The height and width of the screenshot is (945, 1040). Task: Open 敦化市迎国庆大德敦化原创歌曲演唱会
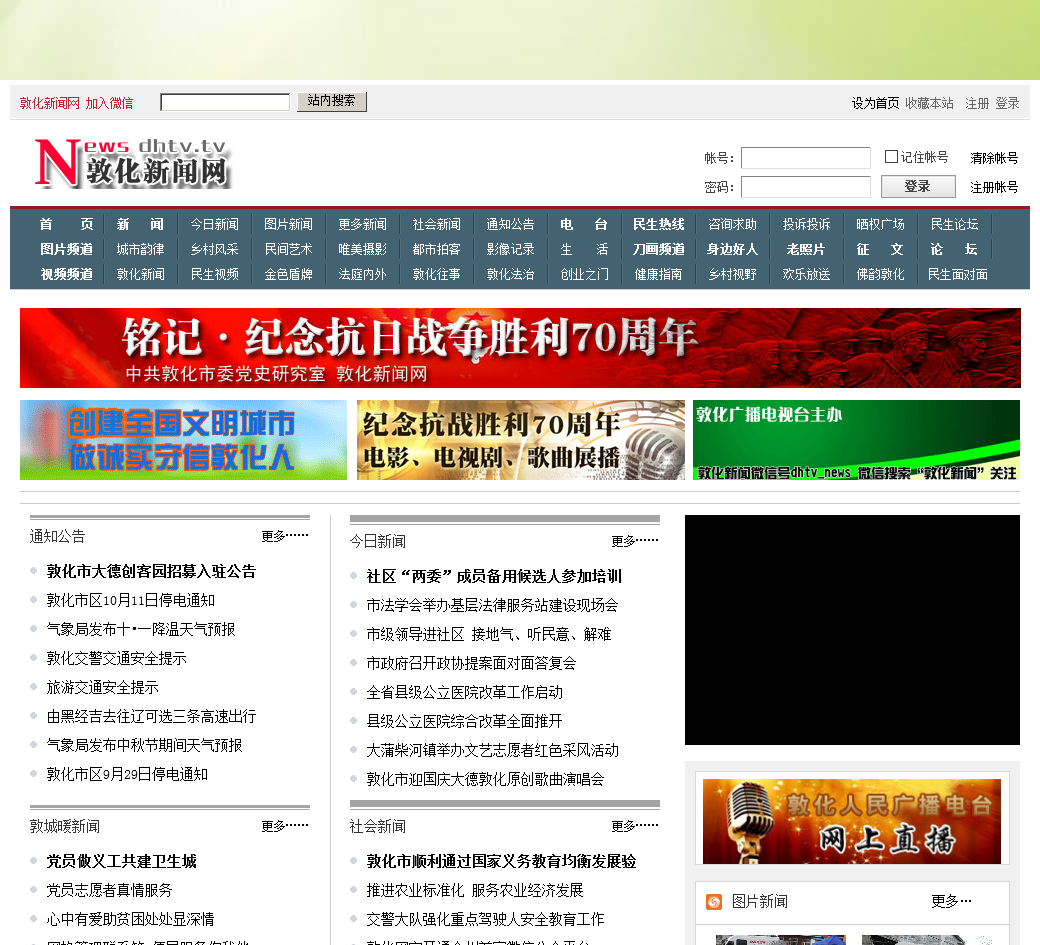point(486,779)
